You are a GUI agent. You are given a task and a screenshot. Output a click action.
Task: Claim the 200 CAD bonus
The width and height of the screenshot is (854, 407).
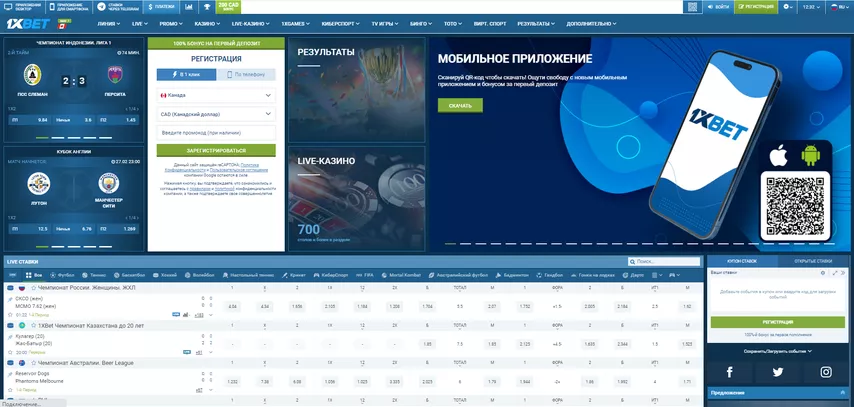coord(228,7)
